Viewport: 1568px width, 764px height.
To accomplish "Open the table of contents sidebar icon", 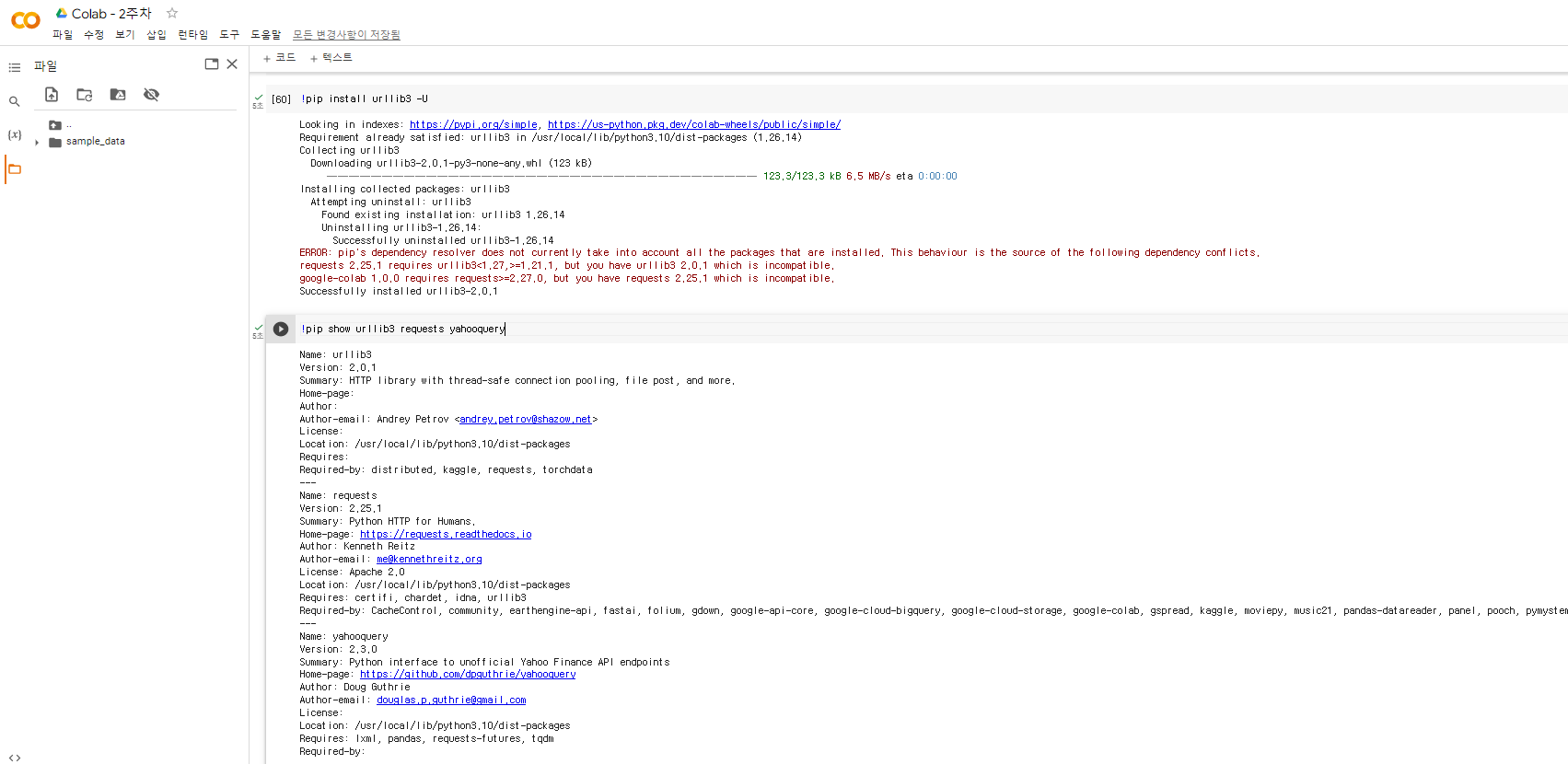I will click(x=15, y=67).
